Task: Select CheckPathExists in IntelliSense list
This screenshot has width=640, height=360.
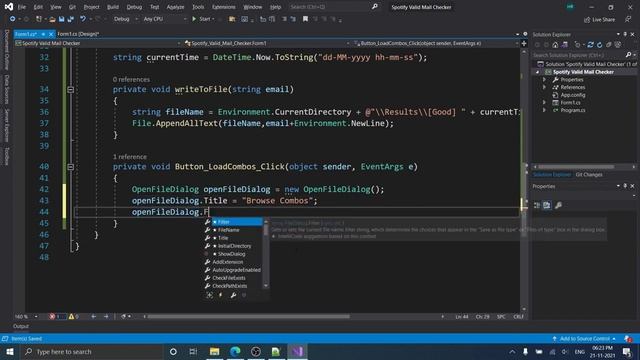Action: click(233, 286)
